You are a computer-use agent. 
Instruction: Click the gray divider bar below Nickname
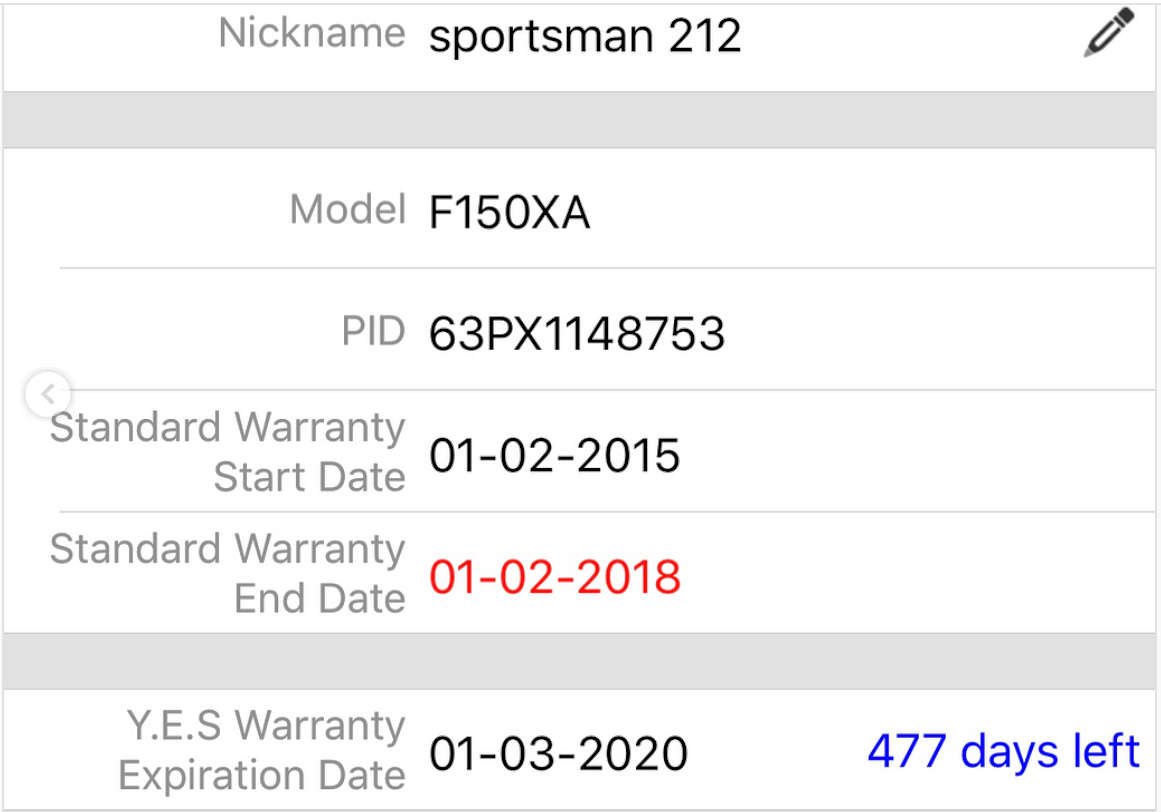point(580,120)
